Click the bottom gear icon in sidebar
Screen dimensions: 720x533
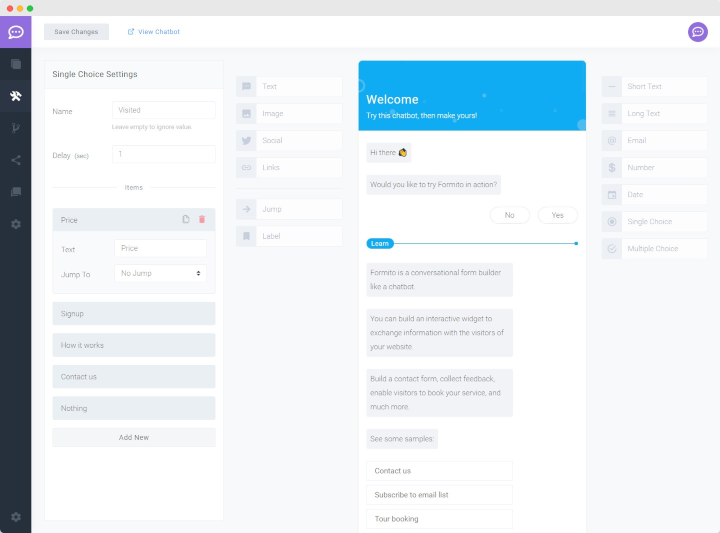click(16, 517)
